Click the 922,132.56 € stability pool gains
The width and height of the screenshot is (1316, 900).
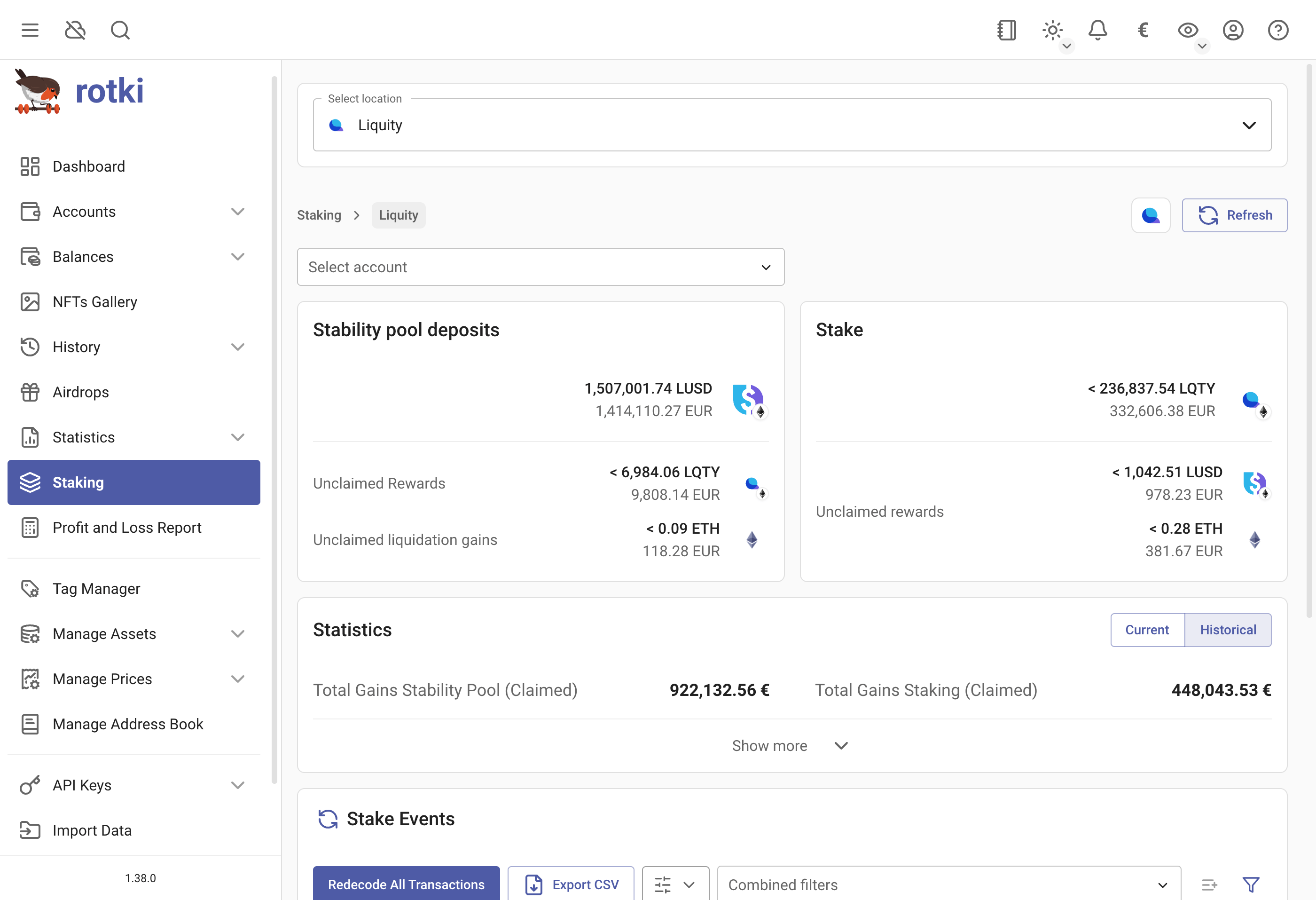[x=719, y=690]
